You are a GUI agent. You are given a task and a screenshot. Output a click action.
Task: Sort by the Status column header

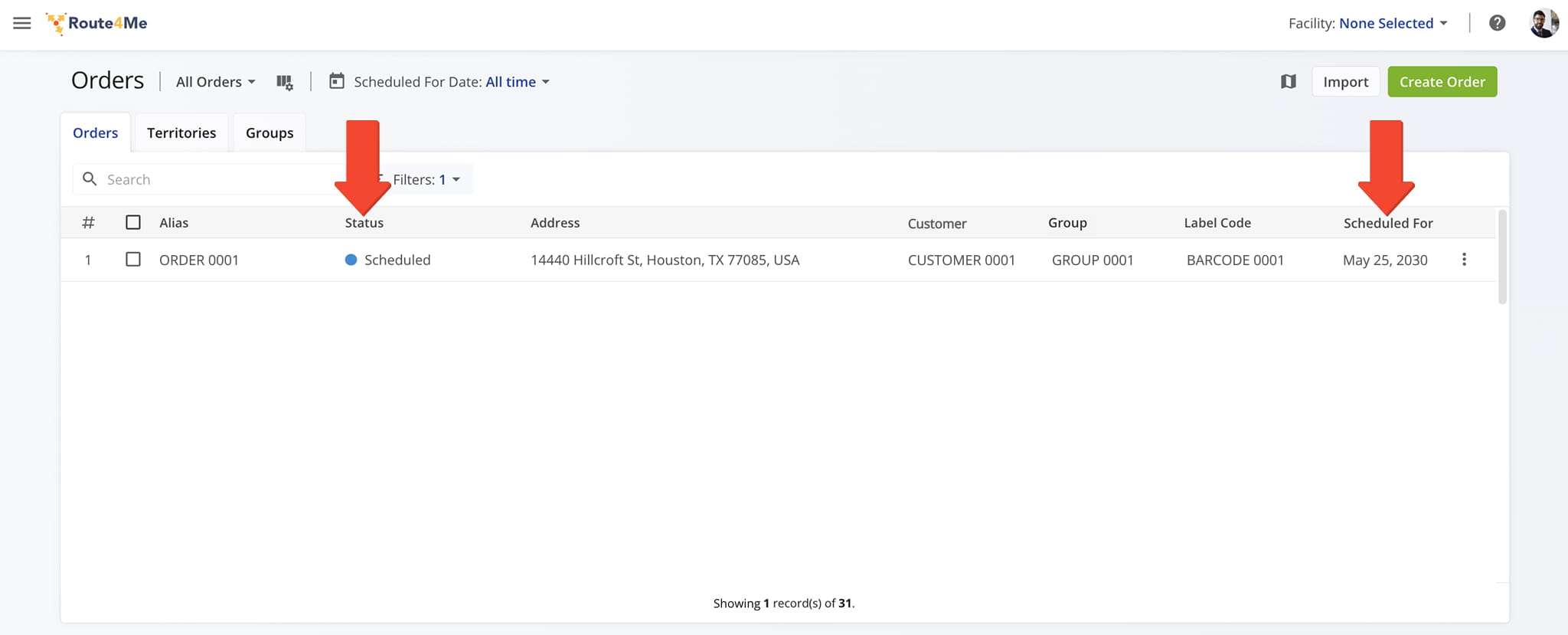click(364, 223)
